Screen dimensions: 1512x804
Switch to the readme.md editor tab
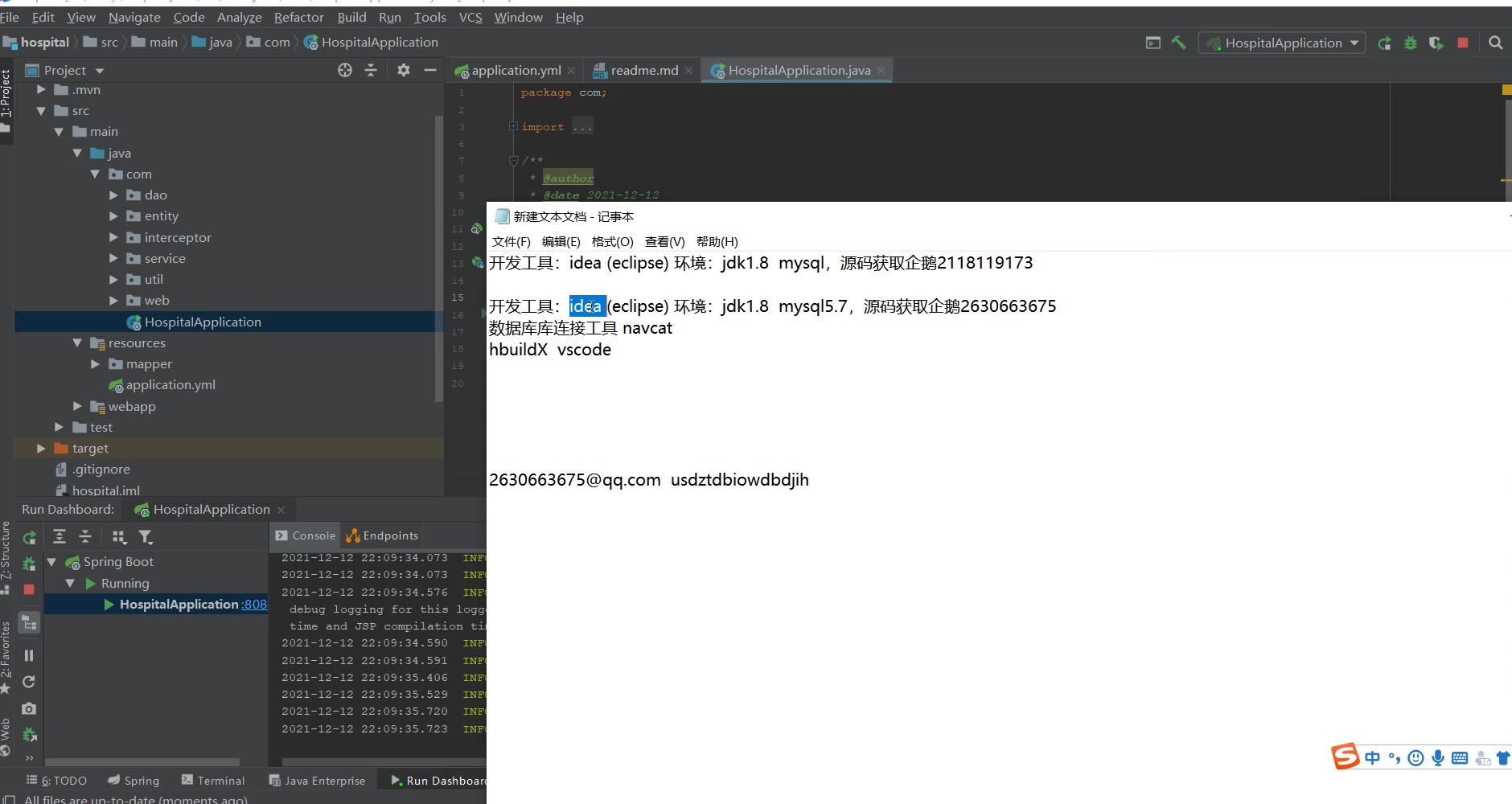pyautogui.click(x=644, y=71)
